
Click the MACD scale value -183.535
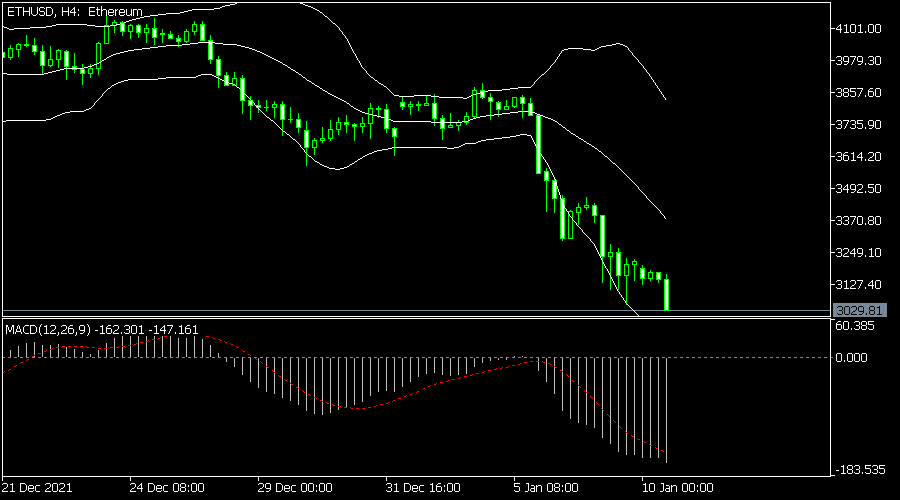coord(860,470)
